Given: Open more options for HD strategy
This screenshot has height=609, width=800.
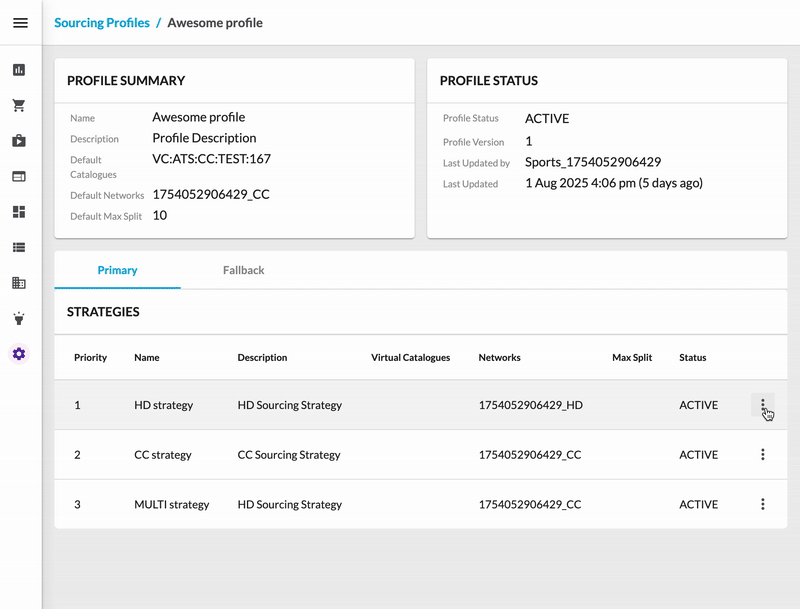Looking at the screenshot, I should pos(762,405).
